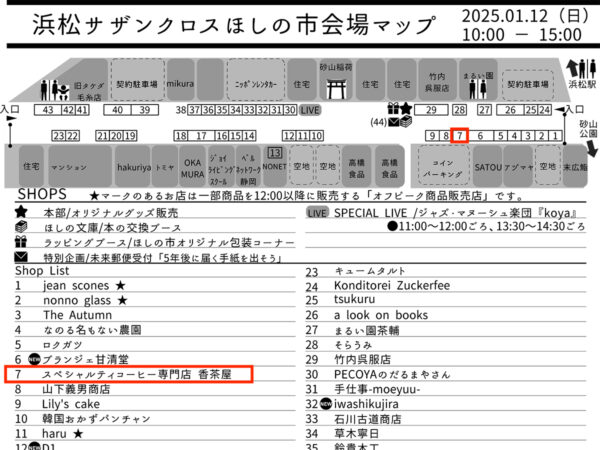This screenshot has width=600, height=450.
Task: Click the restroom icon above 浜松駅 label
Action: [587, 69]
